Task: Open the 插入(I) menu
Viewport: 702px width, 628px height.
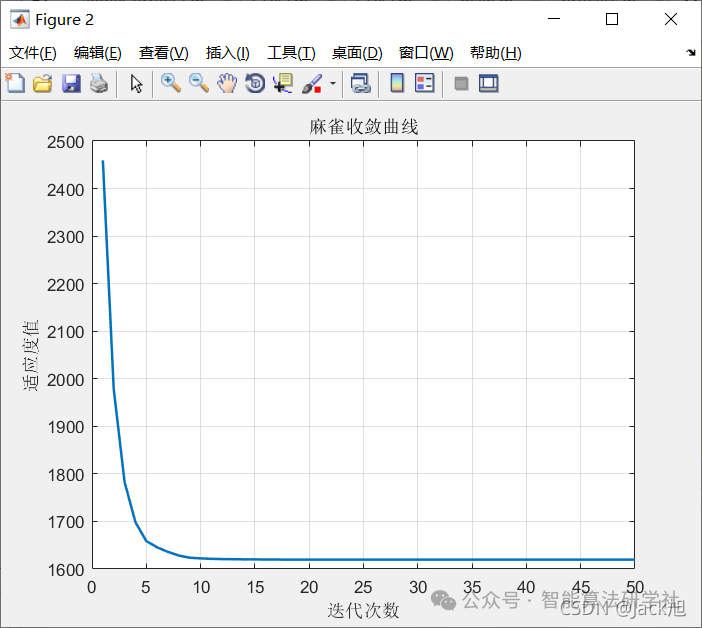Action: [227, 53]
